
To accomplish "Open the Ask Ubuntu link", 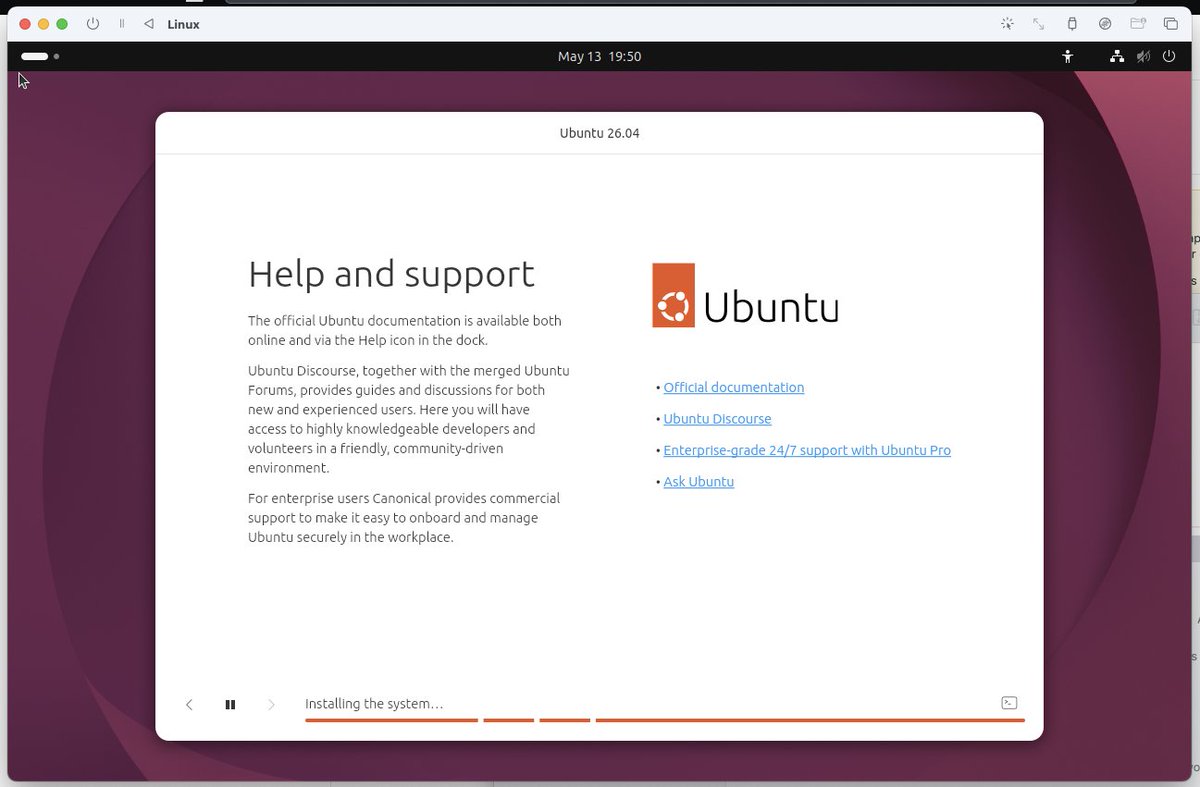I will click(x=698, y=482).
